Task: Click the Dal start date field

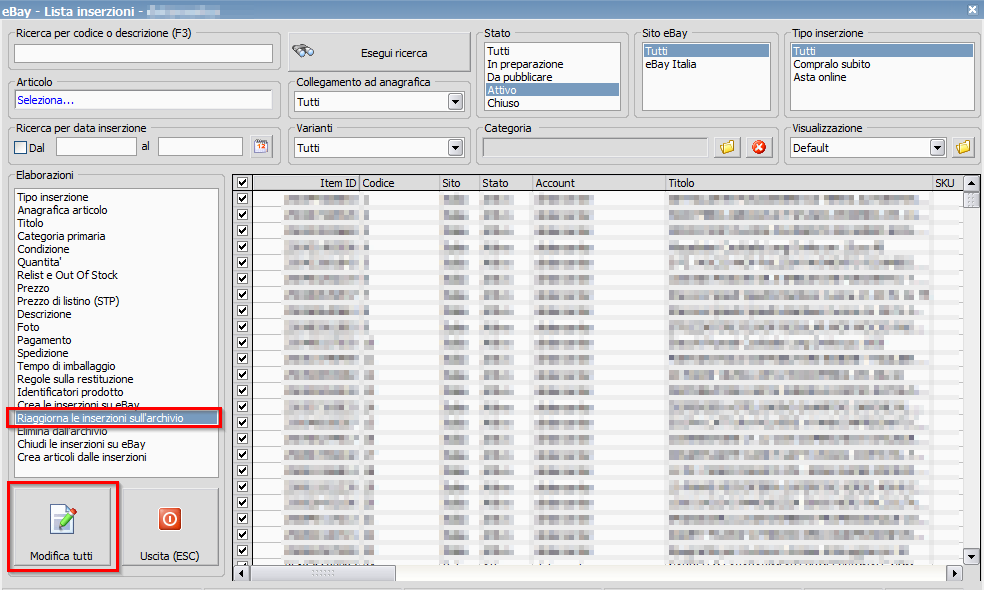Action: coord(96,147)
